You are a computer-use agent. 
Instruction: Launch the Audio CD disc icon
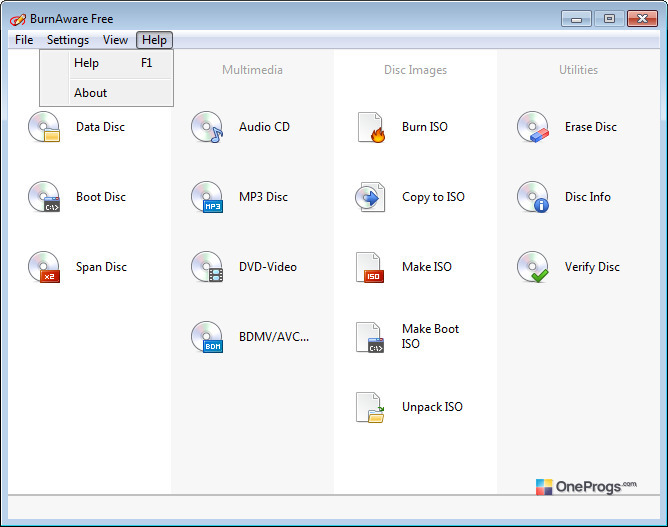207,127
